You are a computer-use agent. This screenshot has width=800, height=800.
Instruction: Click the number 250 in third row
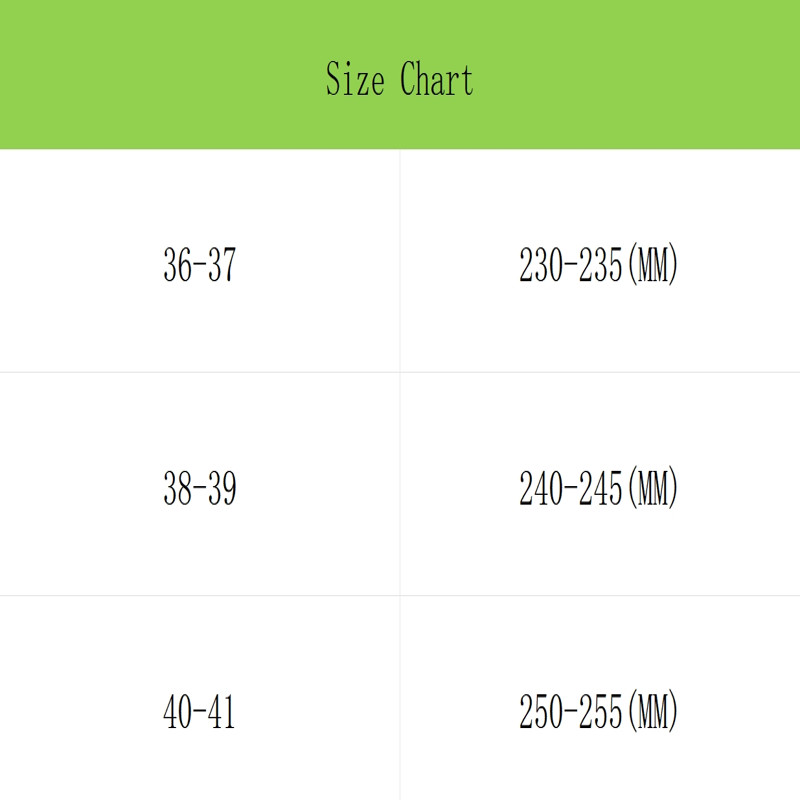click(541, 713)
